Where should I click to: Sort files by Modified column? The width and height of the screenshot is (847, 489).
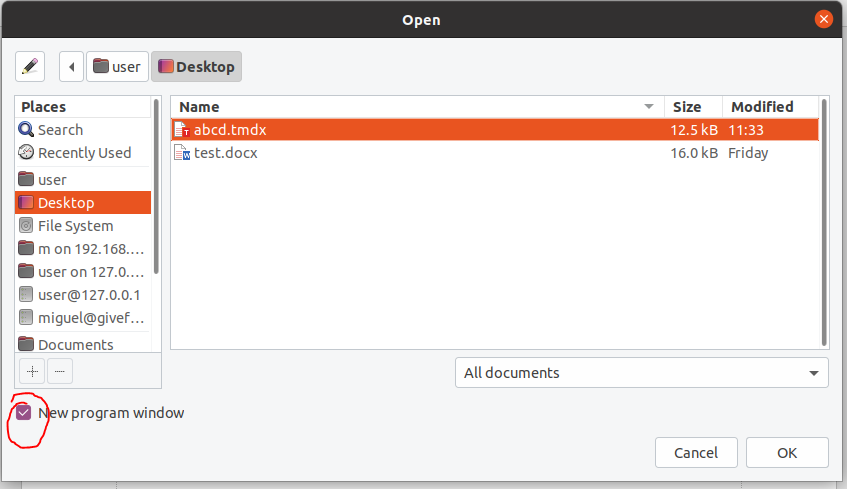[762, 107]
